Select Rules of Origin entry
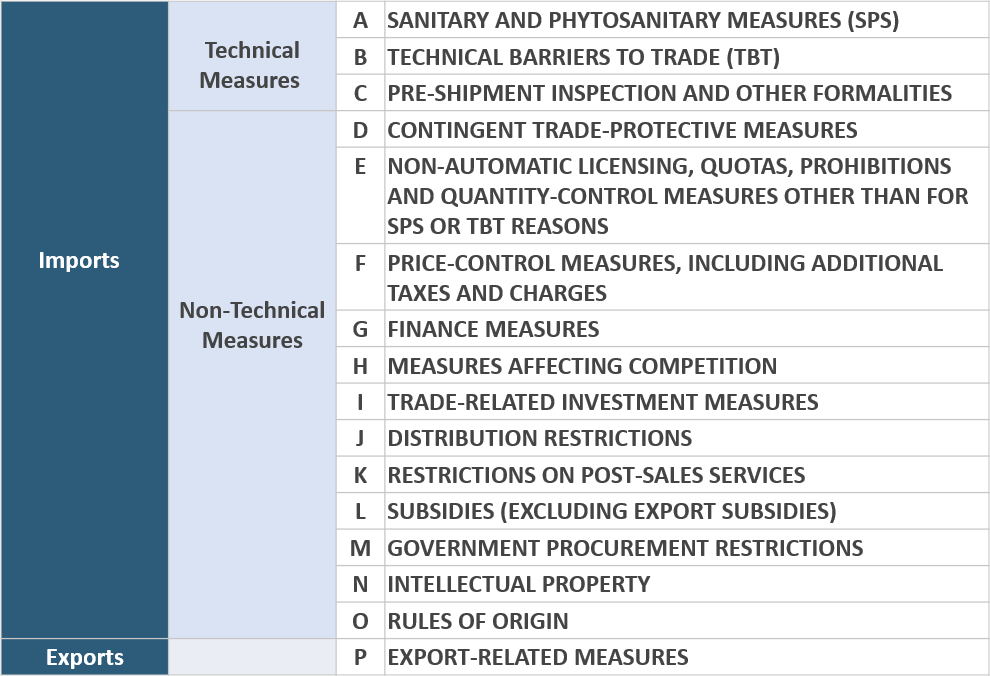The image size is (990, 676). (477, 621)
